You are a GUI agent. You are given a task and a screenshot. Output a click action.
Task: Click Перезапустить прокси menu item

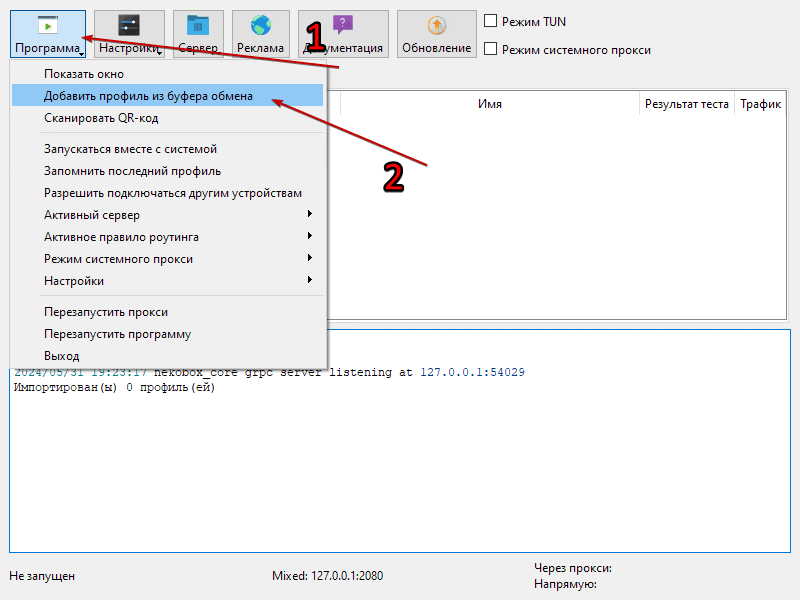pyautogui.click(x=106, y=312)
